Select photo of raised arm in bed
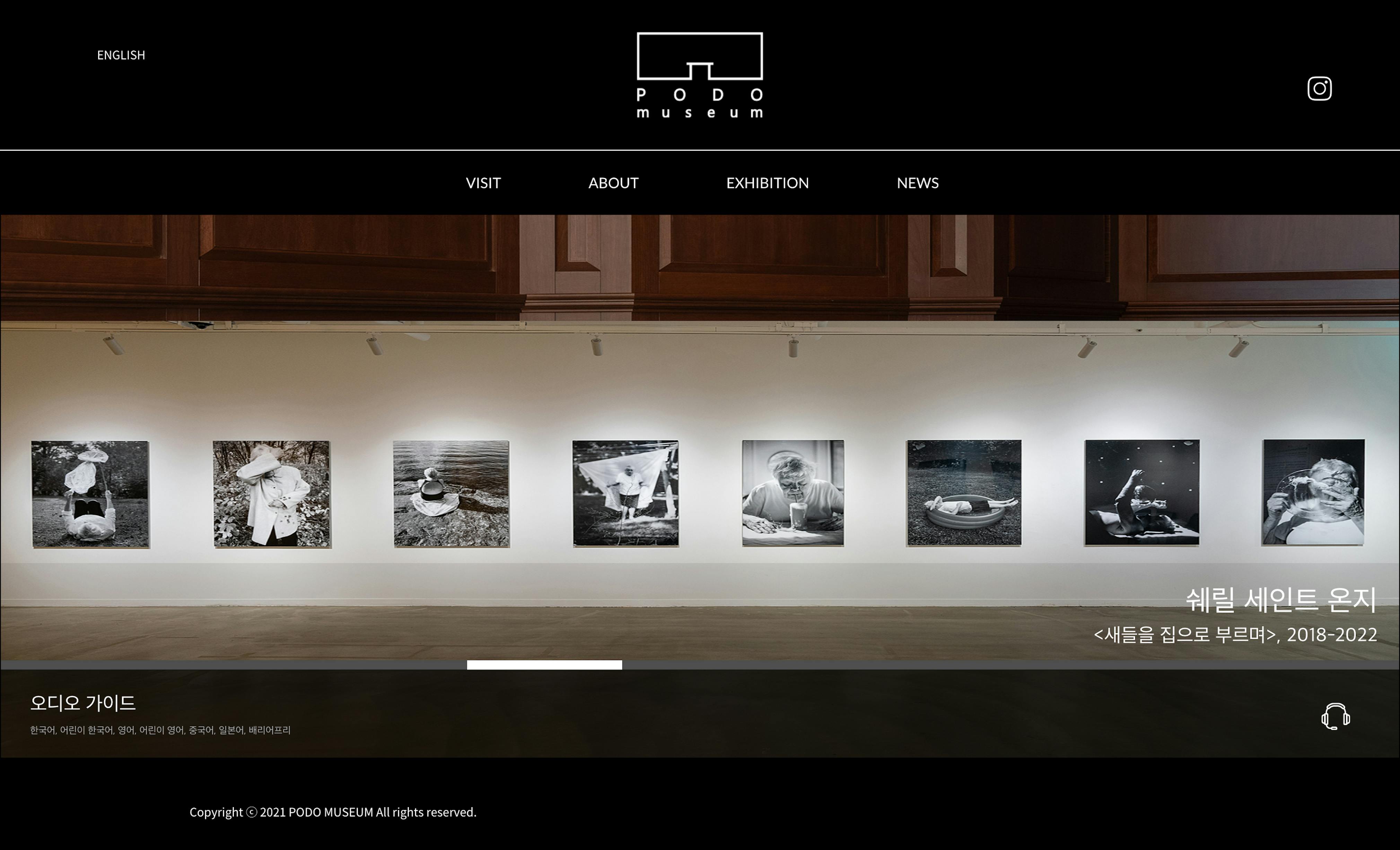1400x850 pixels. [1141, 492]
